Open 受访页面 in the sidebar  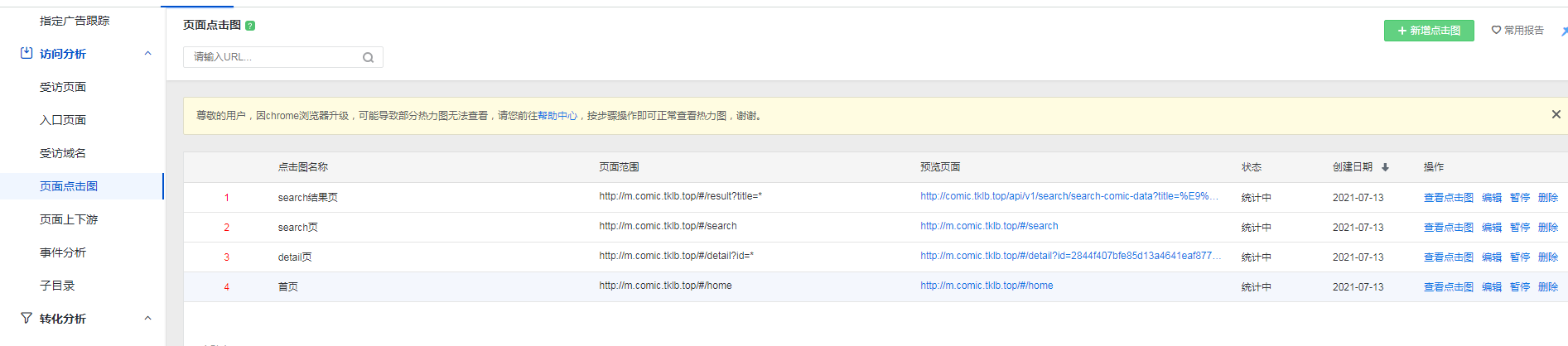[x=63, y=87]
